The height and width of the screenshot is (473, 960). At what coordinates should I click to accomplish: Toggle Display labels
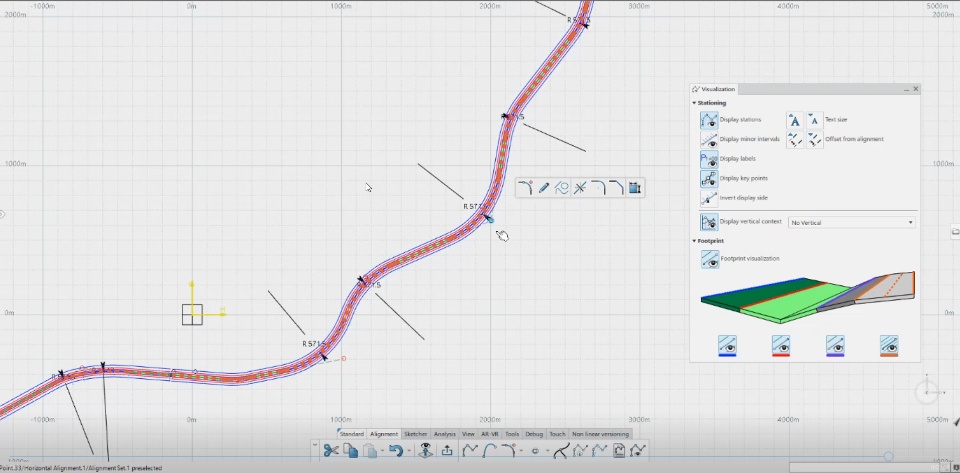pyautogui.click(x=709, y=159)
